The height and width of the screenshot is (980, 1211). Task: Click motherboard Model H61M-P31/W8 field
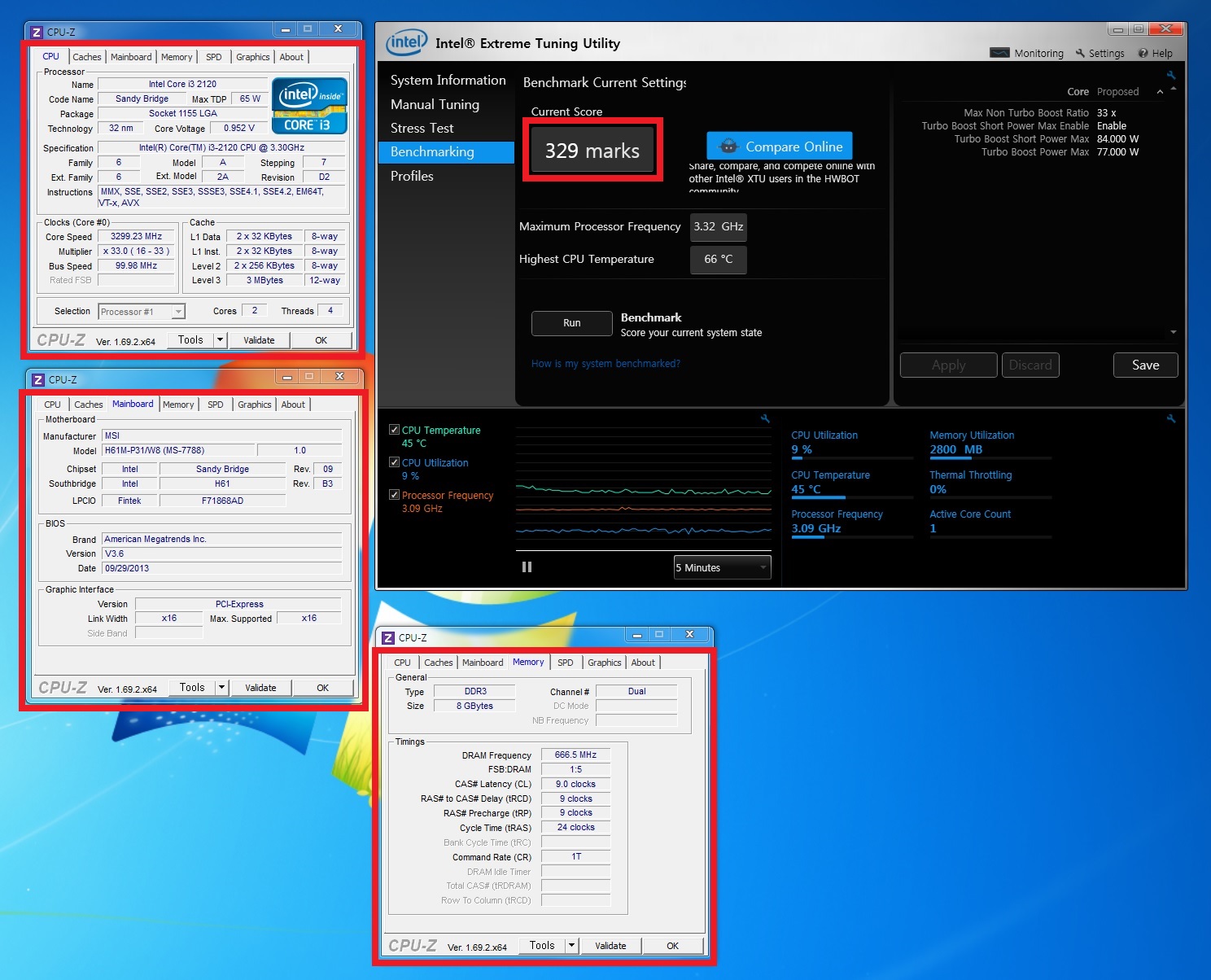[178, 450]
